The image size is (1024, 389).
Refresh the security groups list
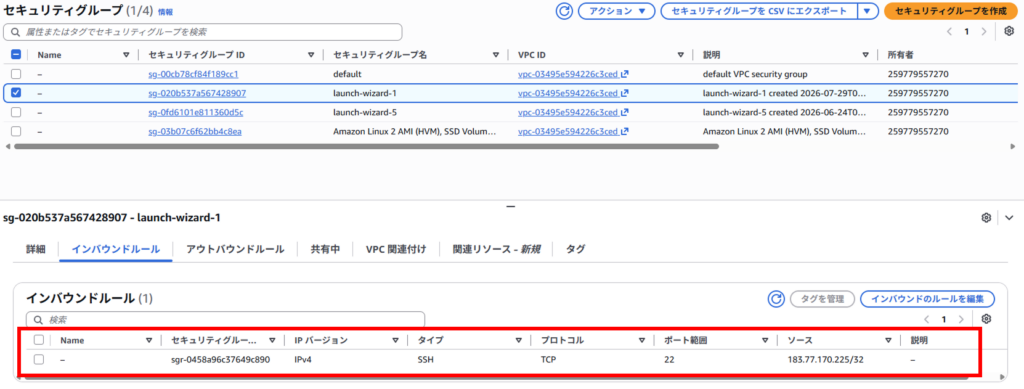[564, 11]
